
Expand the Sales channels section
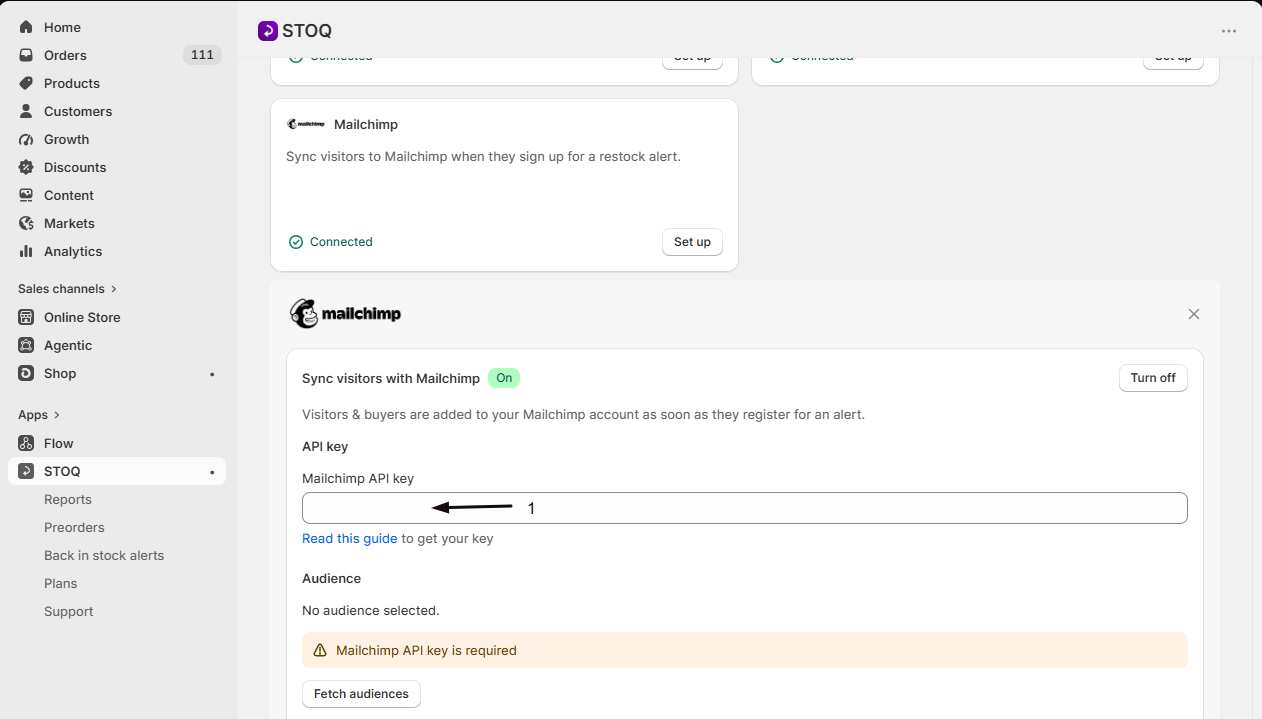click(x=68, y=289)
